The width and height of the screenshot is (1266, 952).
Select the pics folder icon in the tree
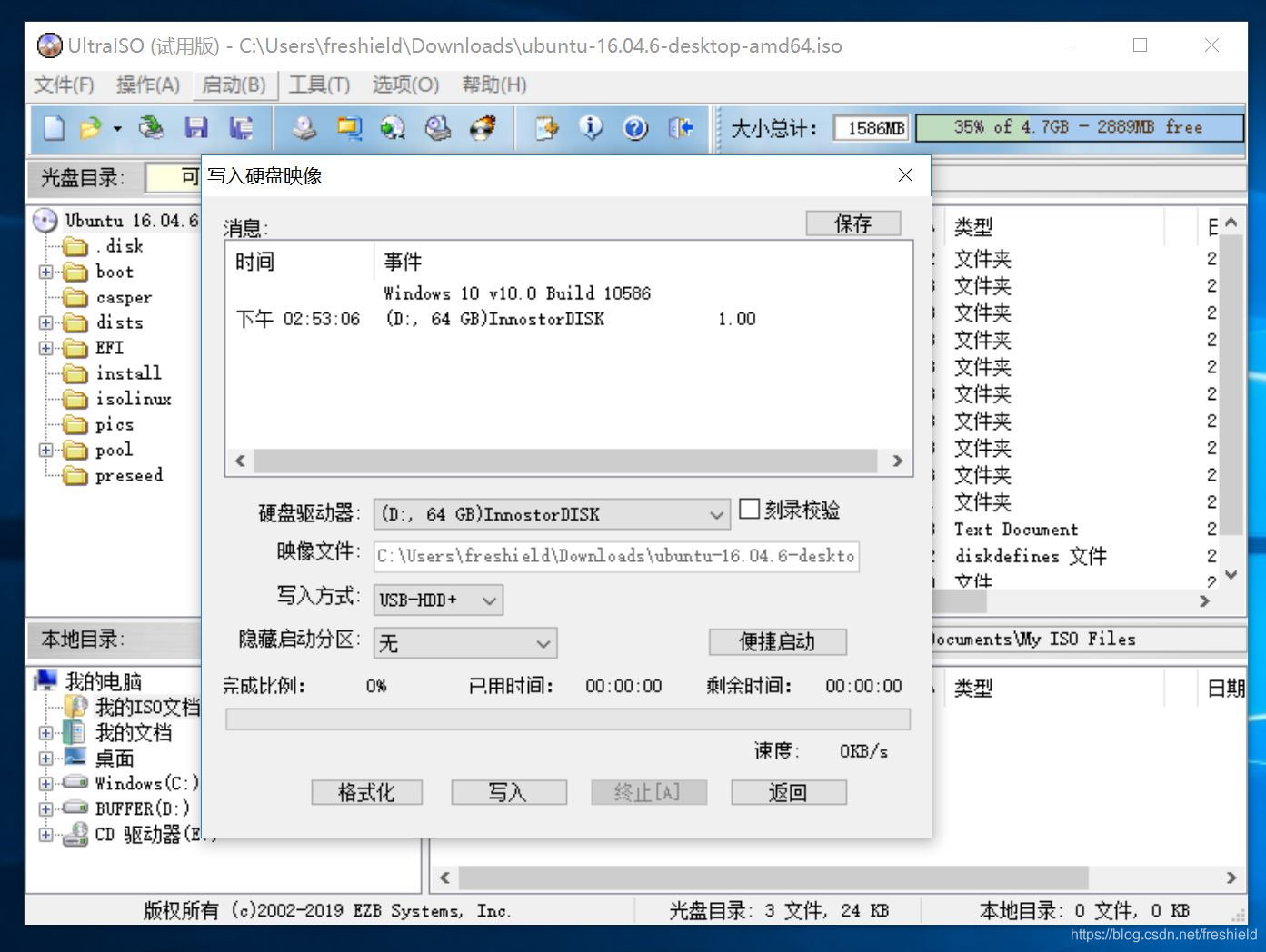coord(75,424)
